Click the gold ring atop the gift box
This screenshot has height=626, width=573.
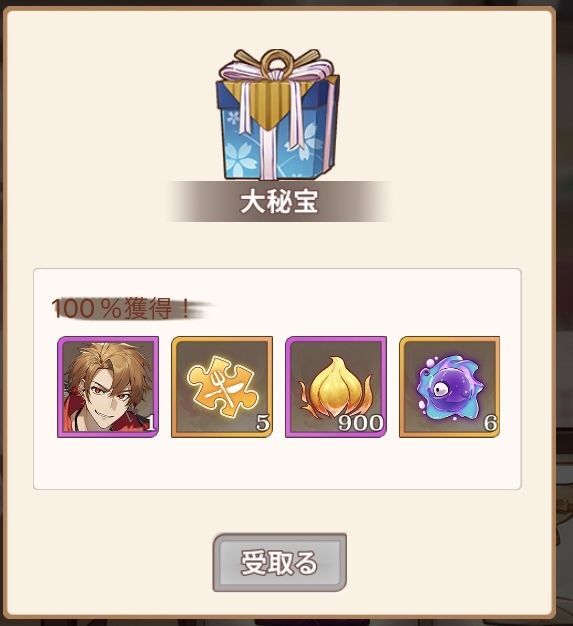pos(276,61)
